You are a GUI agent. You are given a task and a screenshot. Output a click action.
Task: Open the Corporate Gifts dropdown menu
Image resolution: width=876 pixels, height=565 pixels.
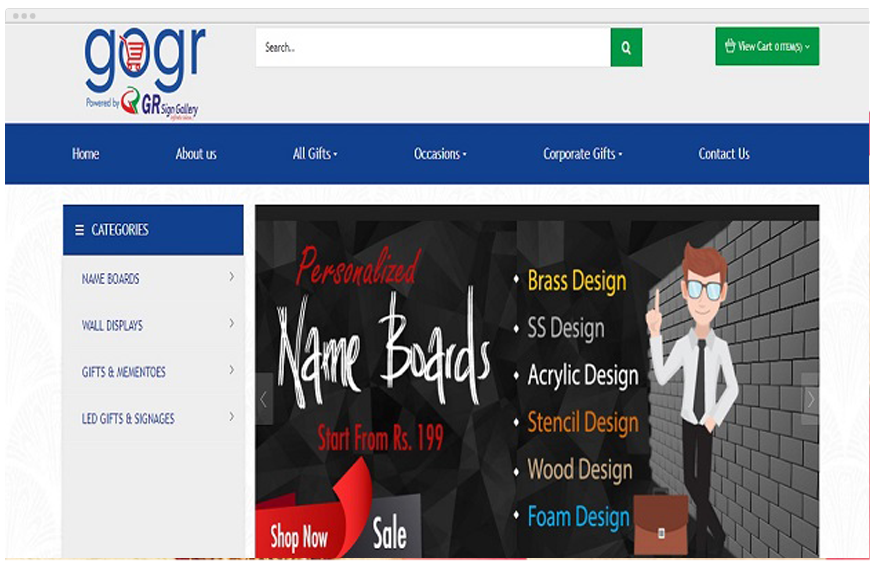582,154
